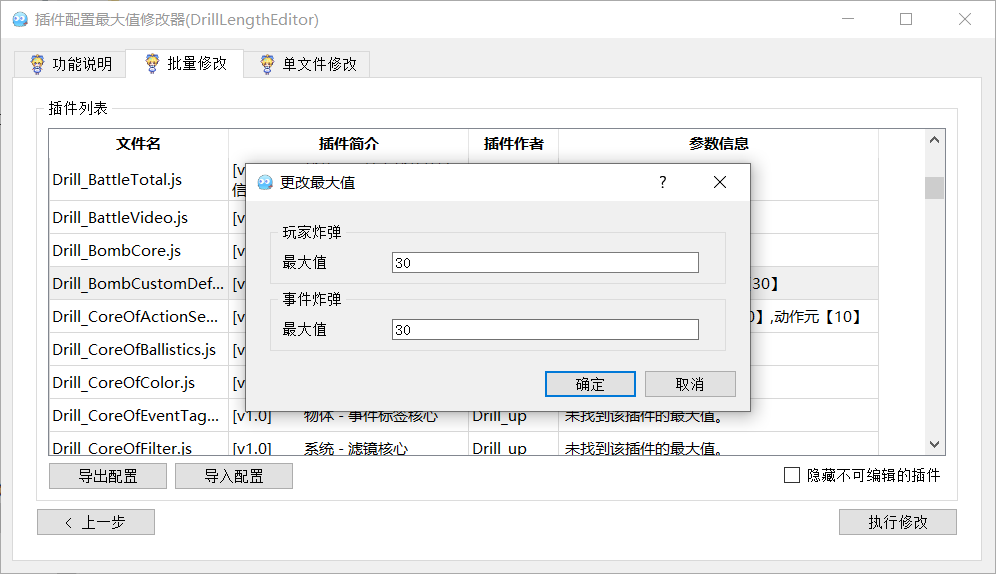Select the Drill_BattleTotal.js row
The height and width of the screenshot is (574, 996).
tap(117, 180)
